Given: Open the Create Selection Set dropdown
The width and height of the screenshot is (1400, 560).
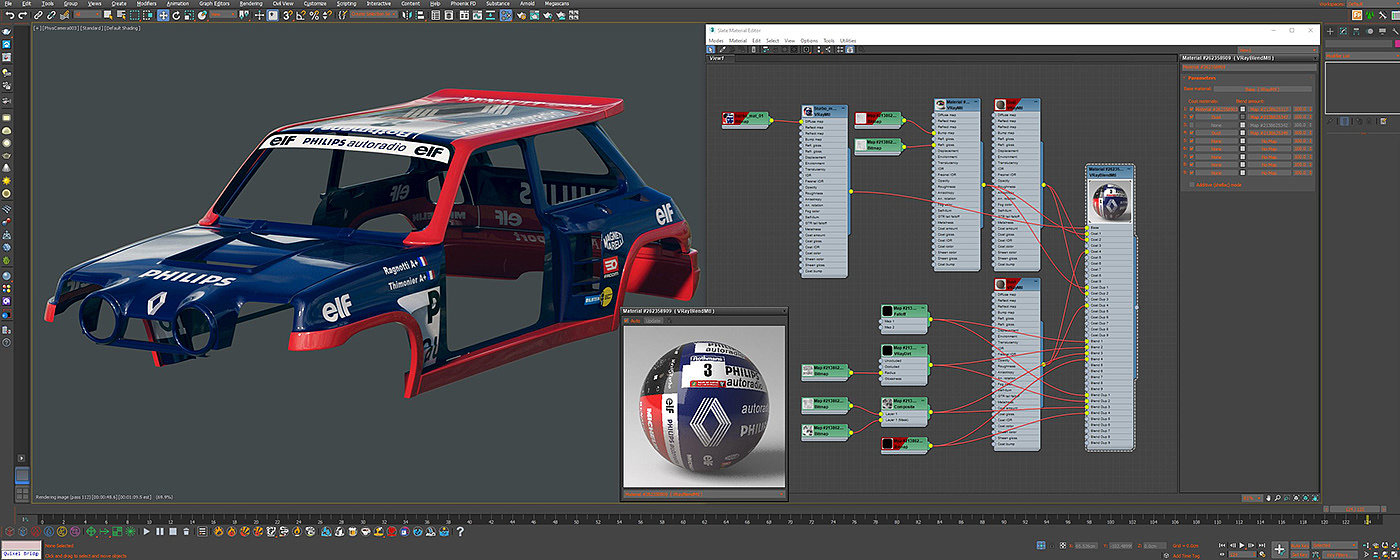Looking at the screenshot, I should pyautogui.click(x=375, y=15).
